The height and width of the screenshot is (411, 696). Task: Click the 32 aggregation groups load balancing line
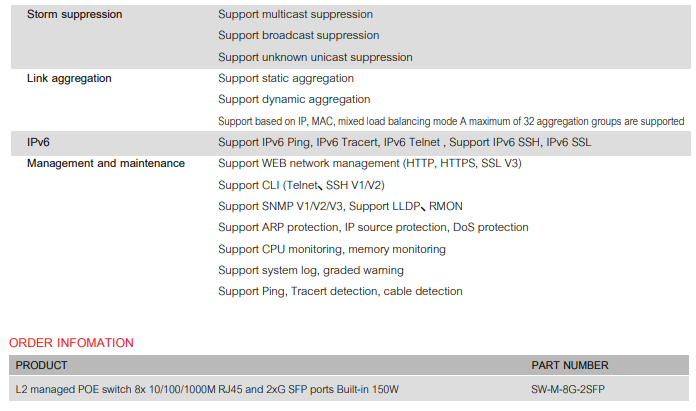tap(451, 121)
